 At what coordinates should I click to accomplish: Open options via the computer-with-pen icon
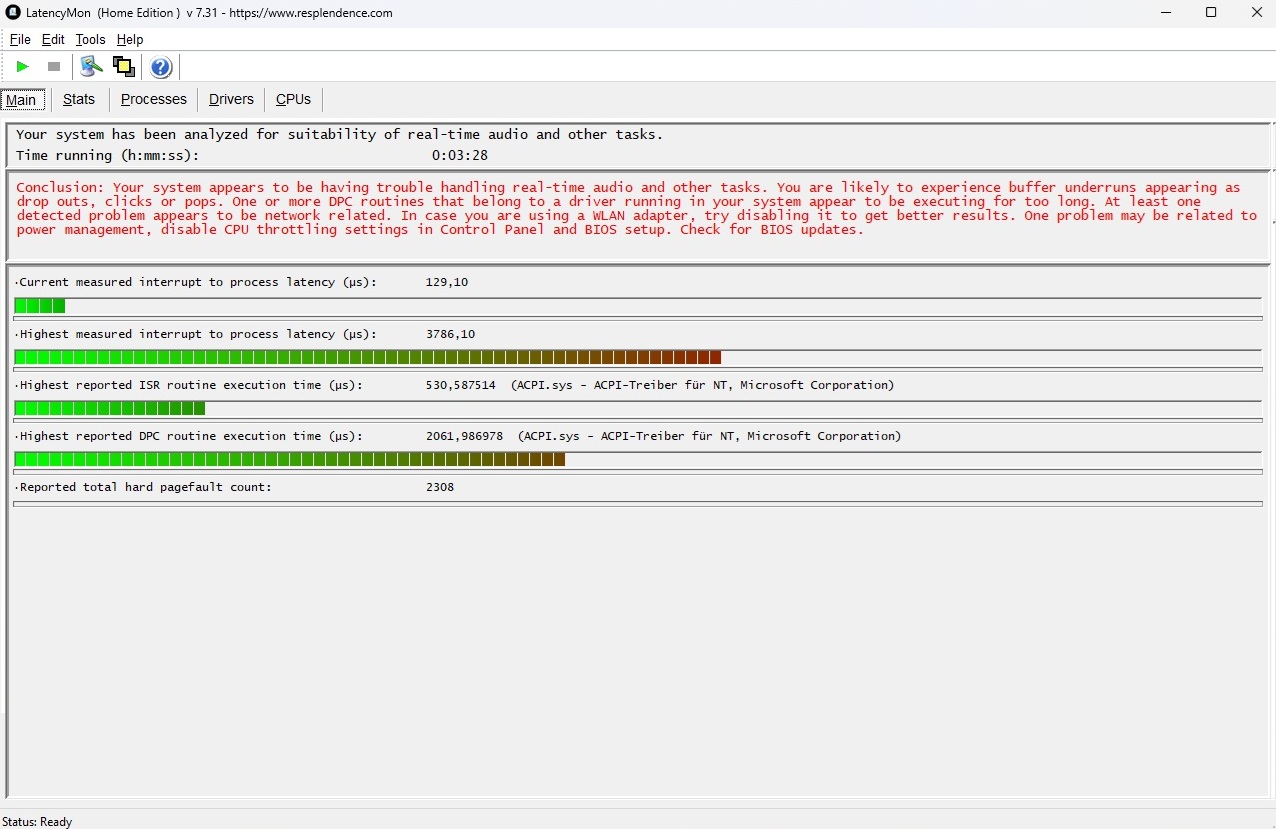91,67
